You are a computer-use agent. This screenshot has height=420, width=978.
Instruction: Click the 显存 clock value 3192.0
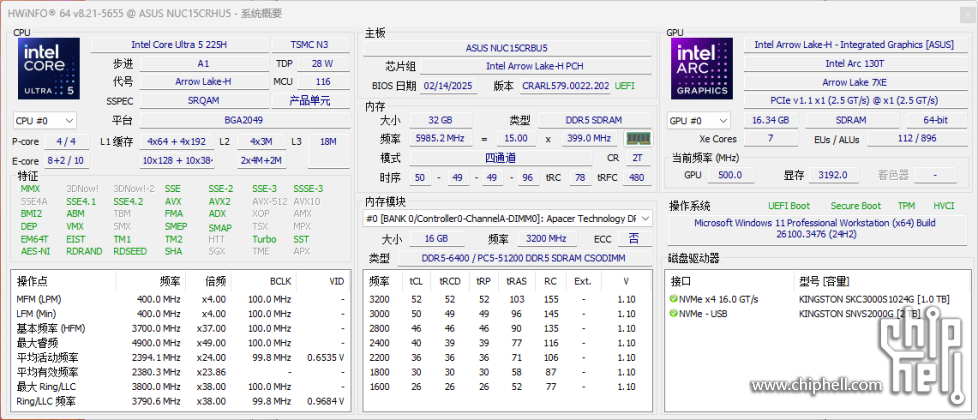point(832,175)
